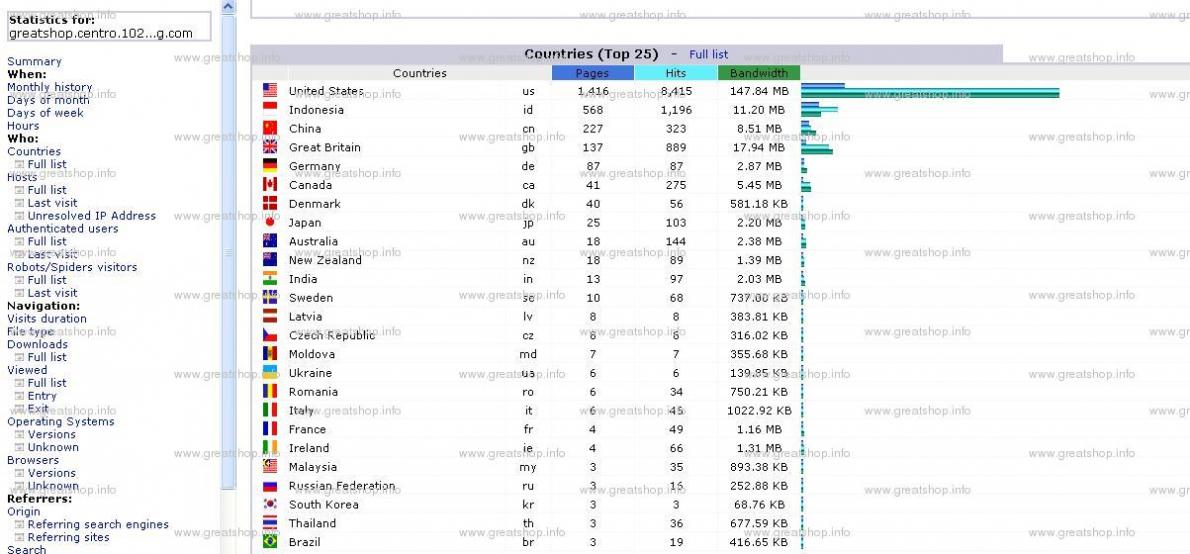Go to the Days of month section
Viewport: 1190px width, 554px height.
click(48, 100)
